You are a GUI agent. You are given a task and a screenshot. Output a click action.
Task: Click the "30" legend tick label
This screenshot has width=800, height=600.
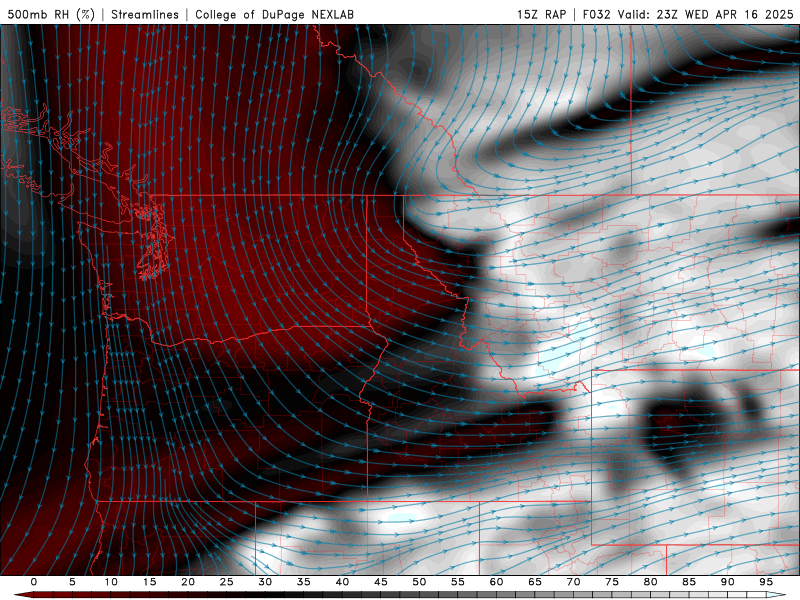265,582
